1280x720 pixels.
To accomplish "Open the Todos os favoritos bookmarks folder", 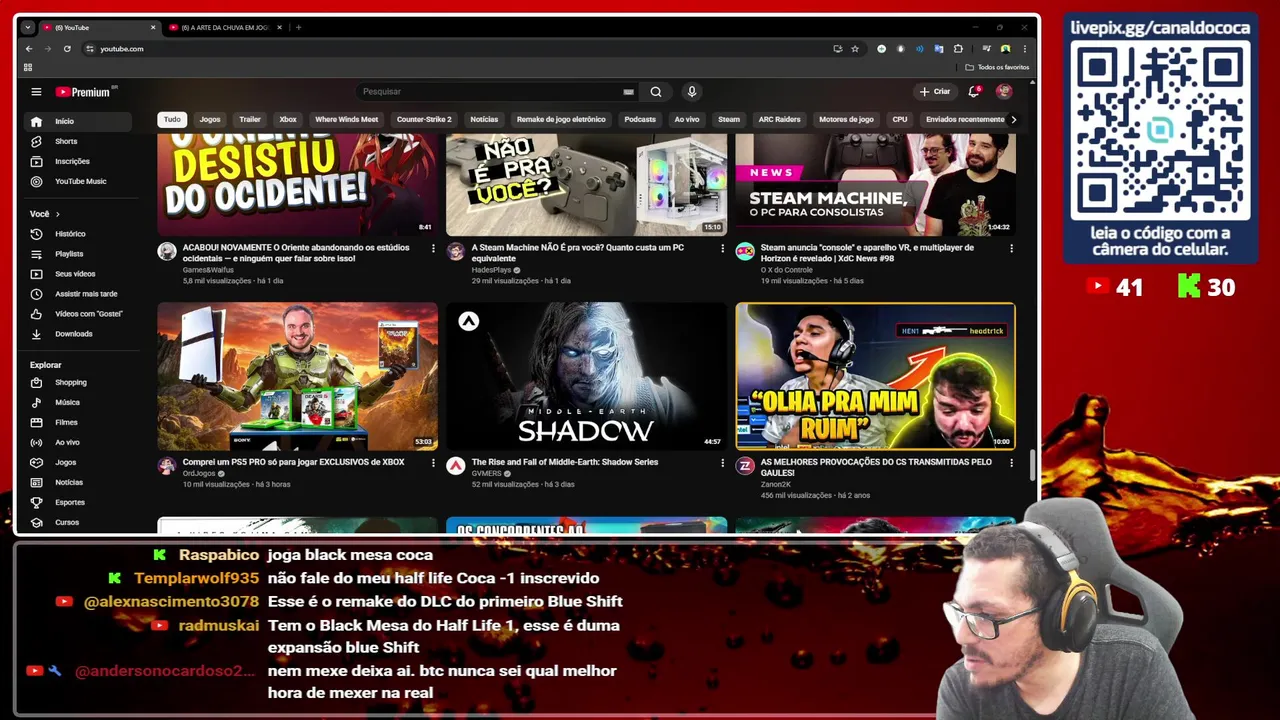I will (x=997, y=67).
